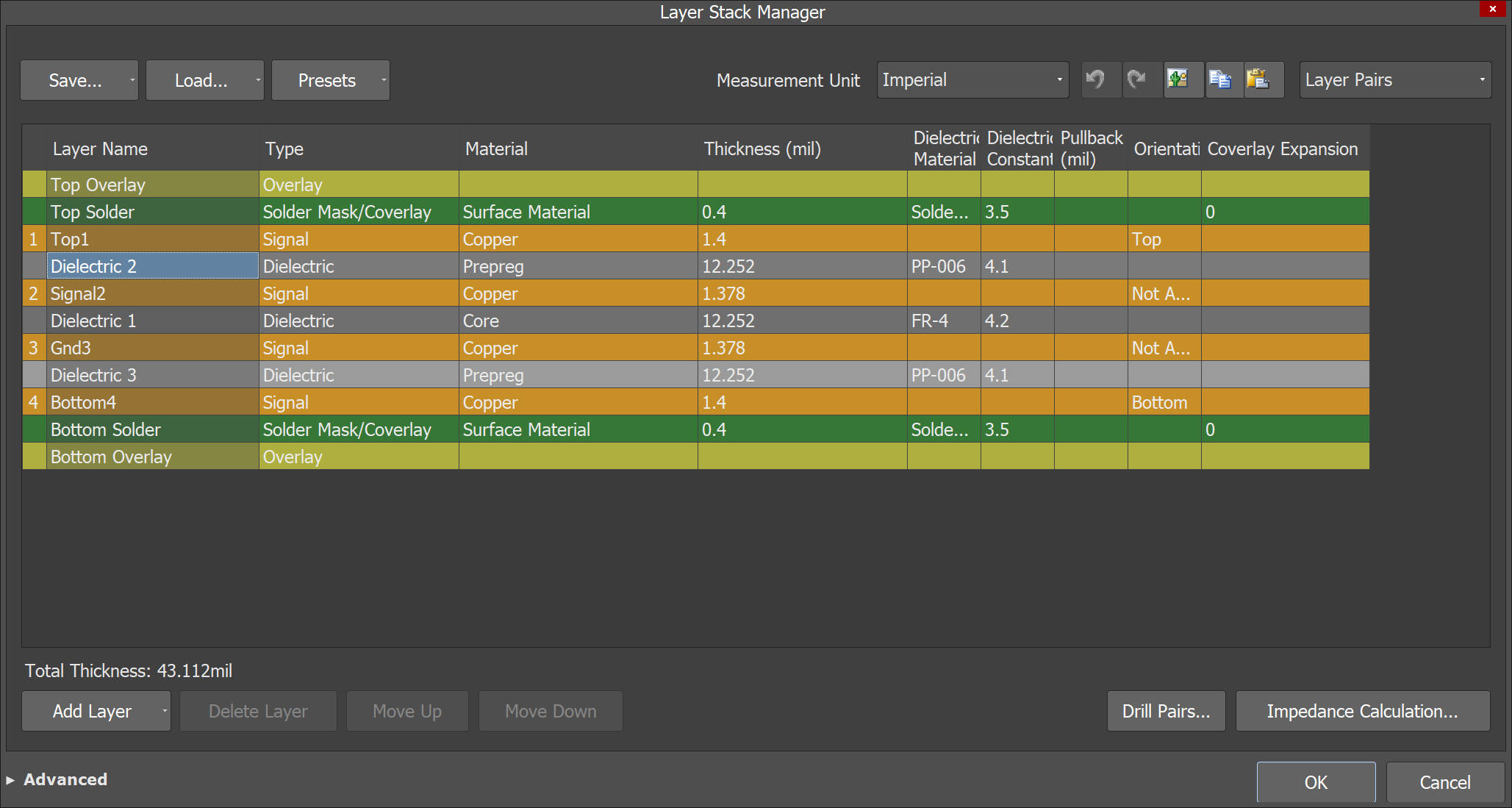Click the undo arrow icon
Image resolution: width=1512 pixels, height=808 pixels.
pyautogui.click(x=1096, y=79)
